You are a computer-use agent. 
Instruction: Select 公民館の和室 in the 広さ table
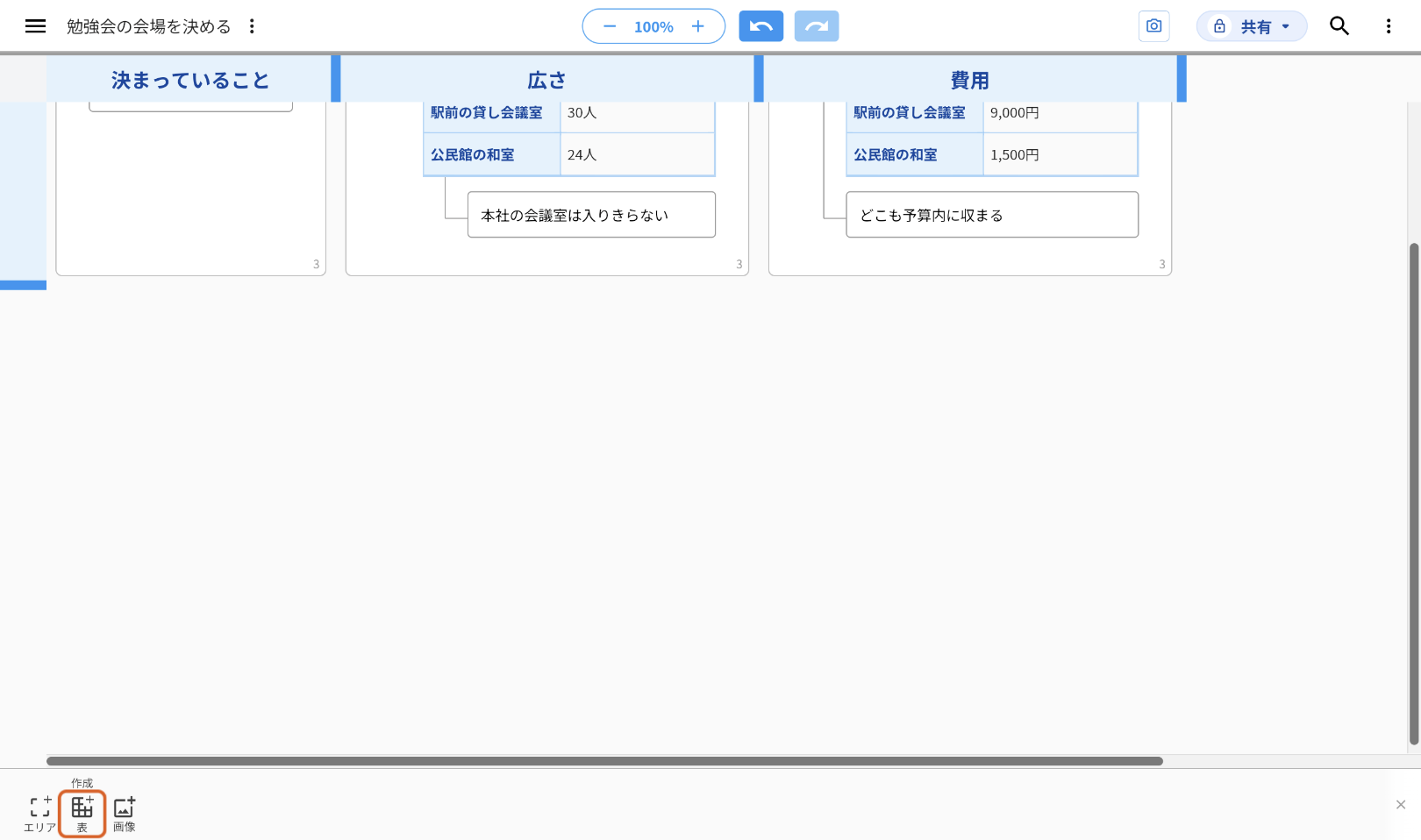click(492, 154)
